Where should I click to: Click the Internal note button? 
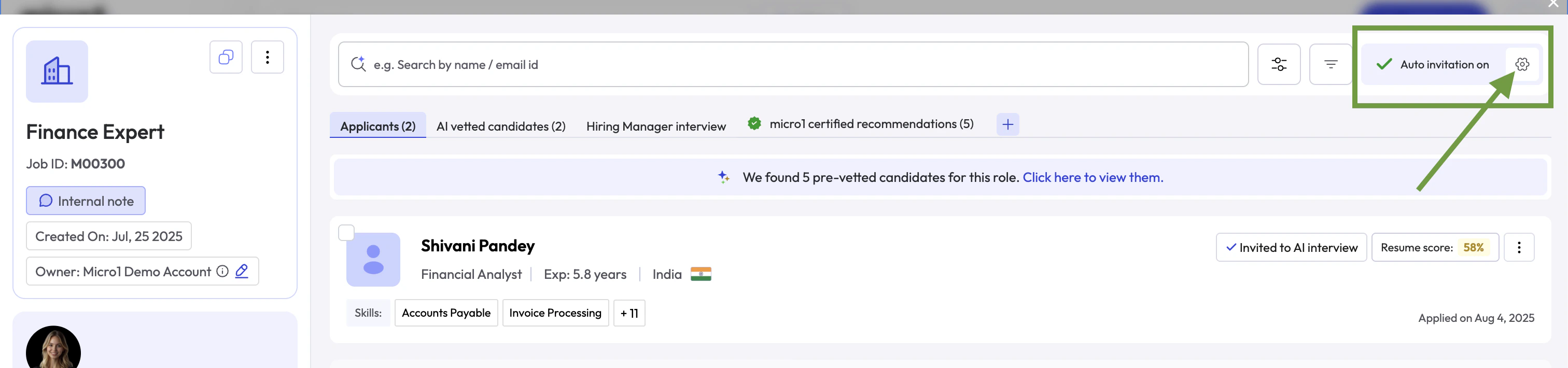86,201
